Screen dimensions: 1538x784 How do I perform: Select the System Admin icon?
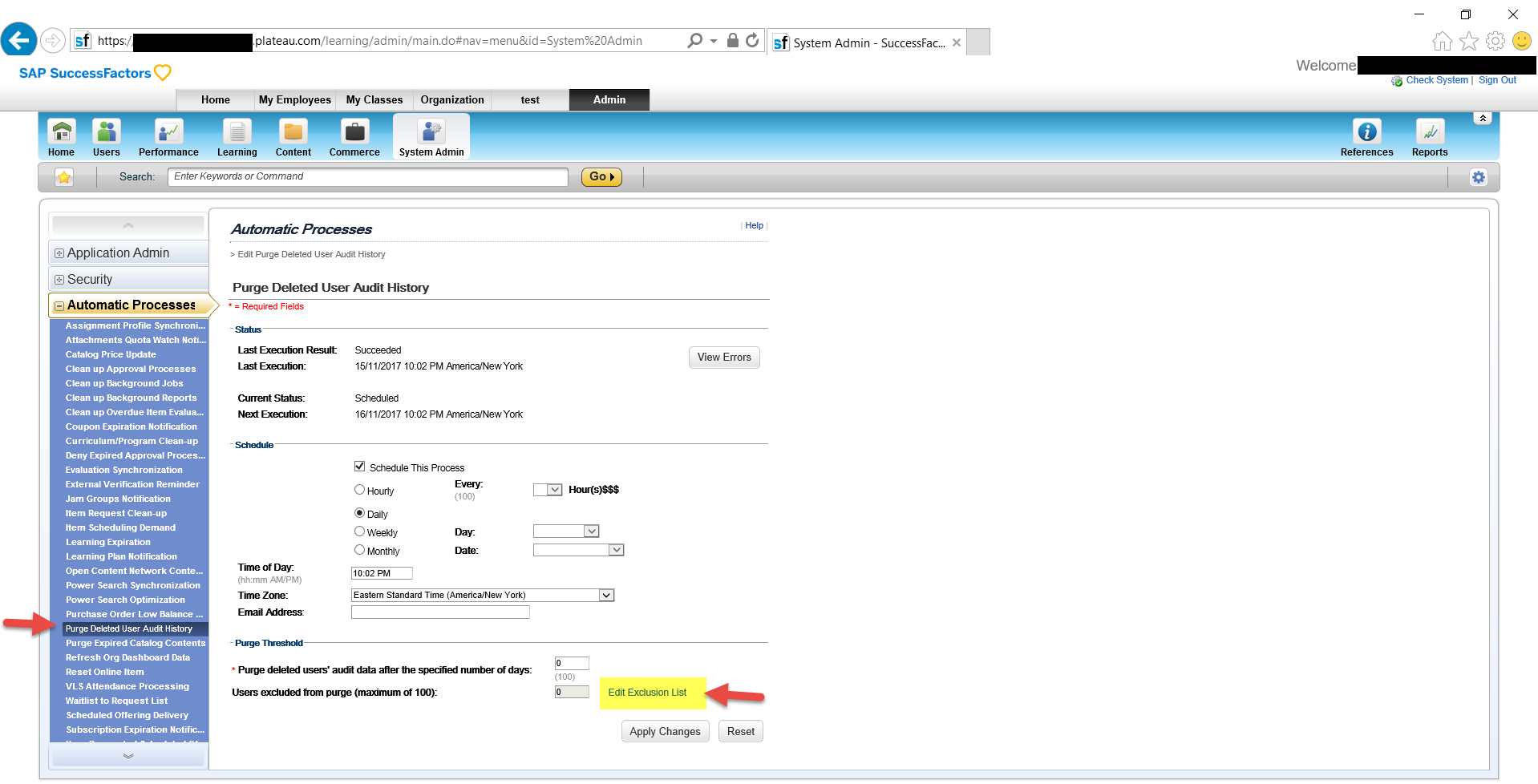pyautogui.click(x=431, y=138)
